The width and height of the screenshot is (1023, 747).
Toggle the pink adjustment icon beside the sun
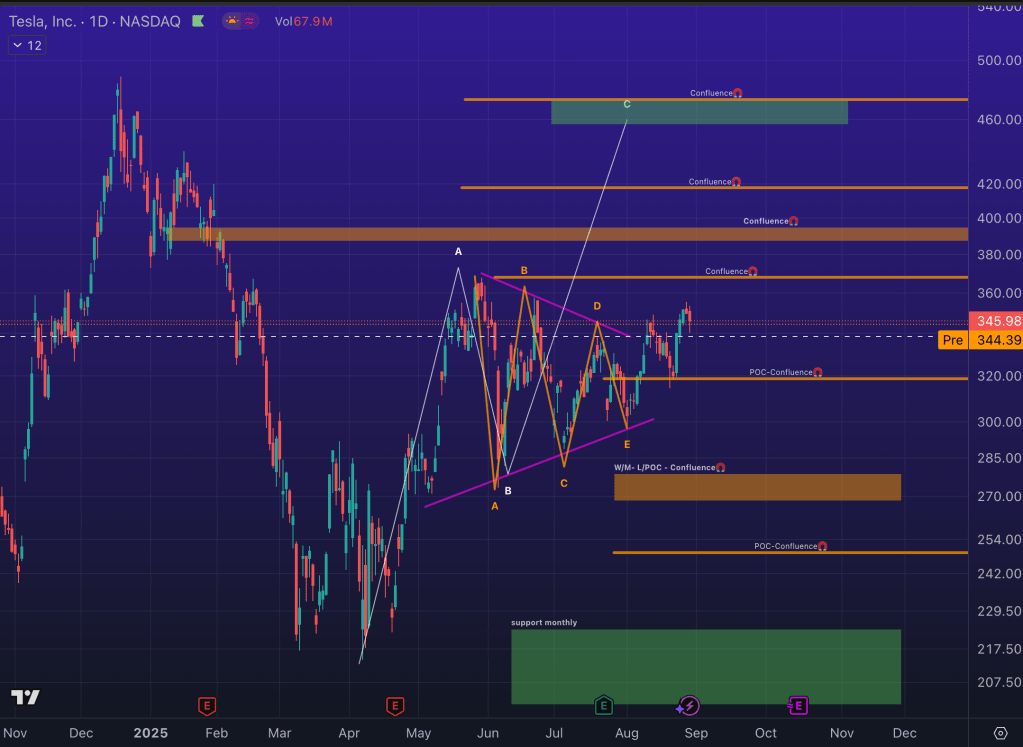(249, 20)
